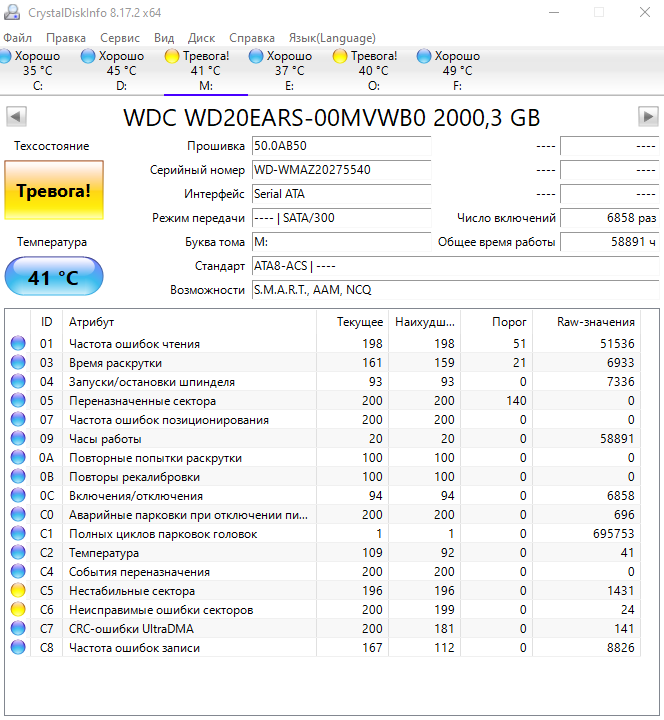
Task: Select the Неисправимые ошибки секторов attribute text
Action: (x=161, y=610)
